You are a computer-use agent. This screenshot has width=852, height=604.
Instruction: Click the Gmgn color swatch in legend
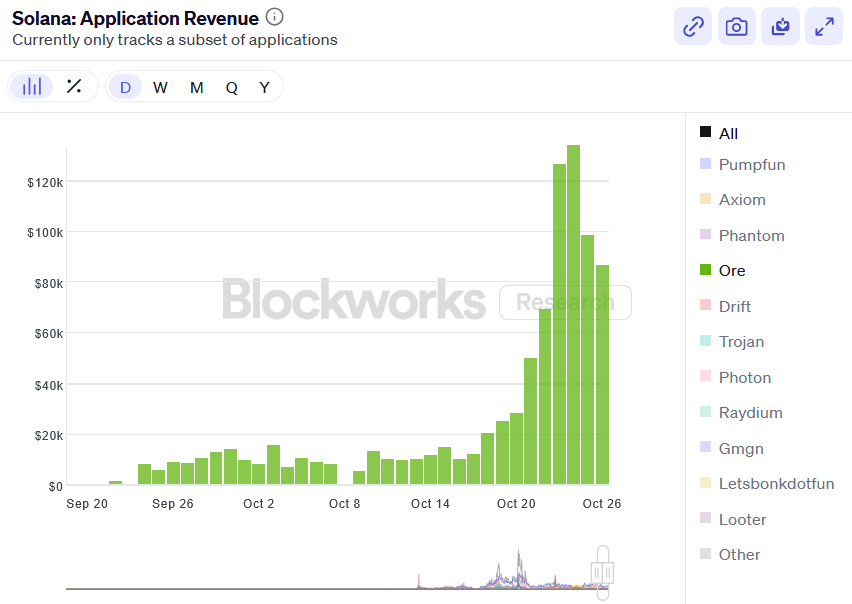[705, 446]
